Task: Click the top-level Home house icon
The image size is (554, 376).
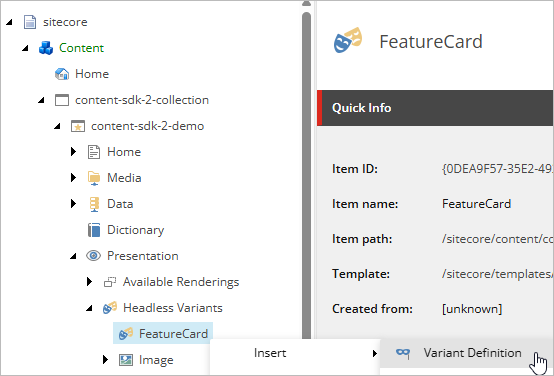Action: 62,74
